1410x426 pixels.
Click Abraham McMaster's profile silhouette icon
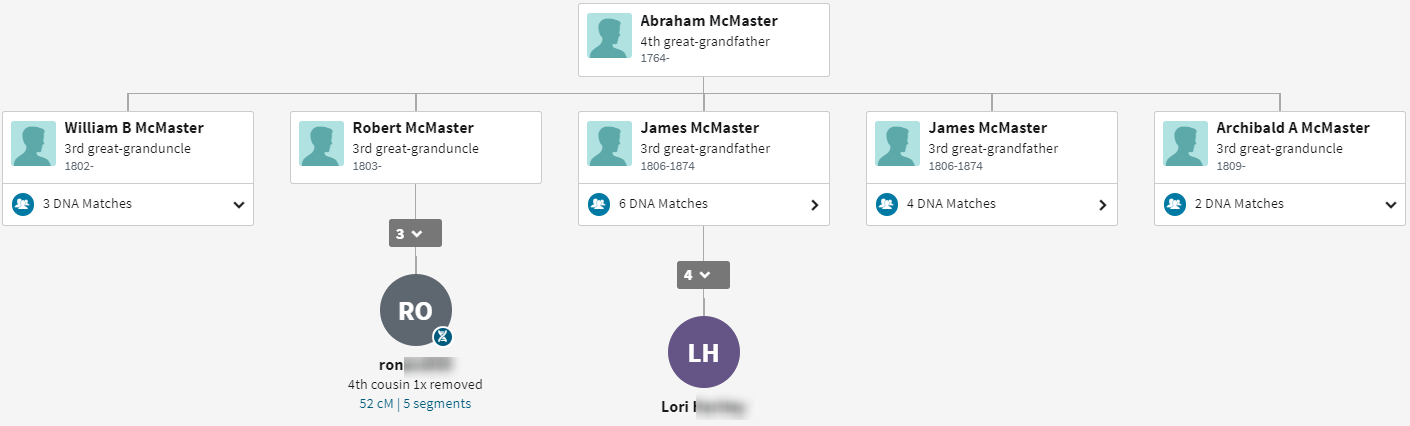click(609, 36)
